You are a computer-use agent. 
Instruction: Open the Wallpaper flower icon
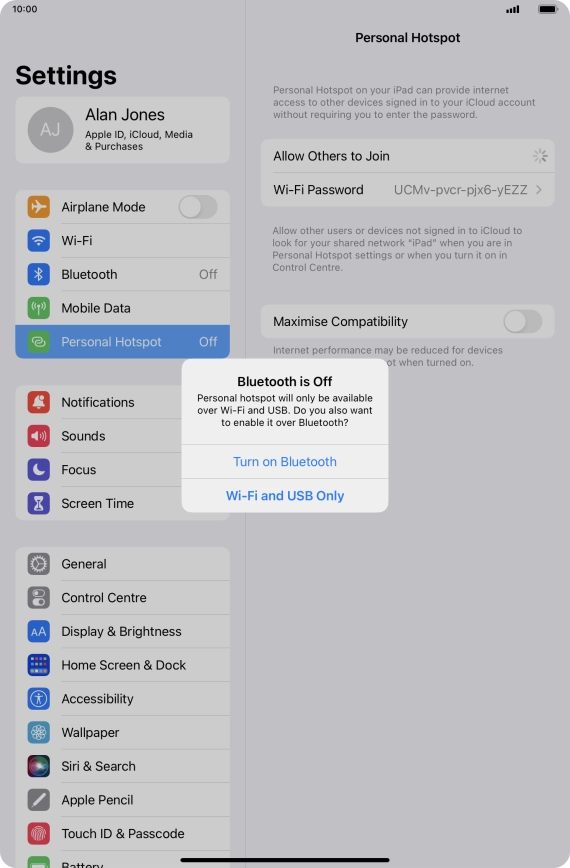[39, 732]
